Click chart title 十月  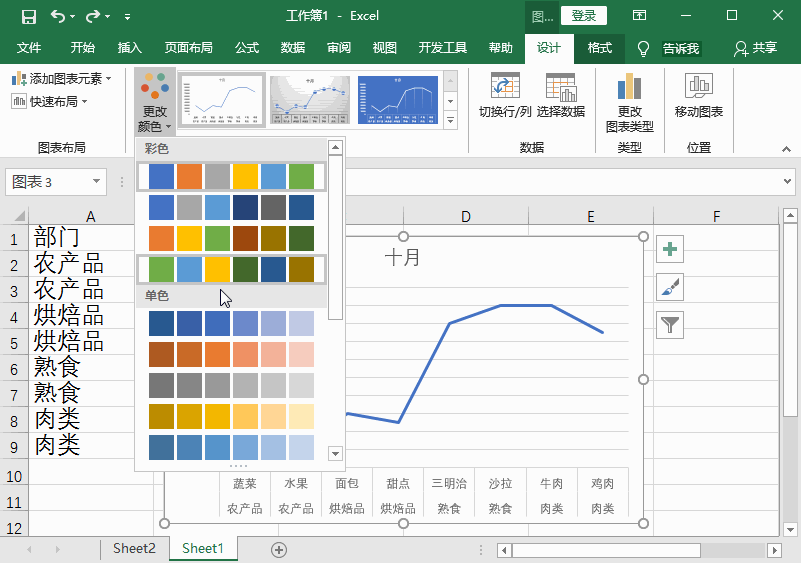402,257
